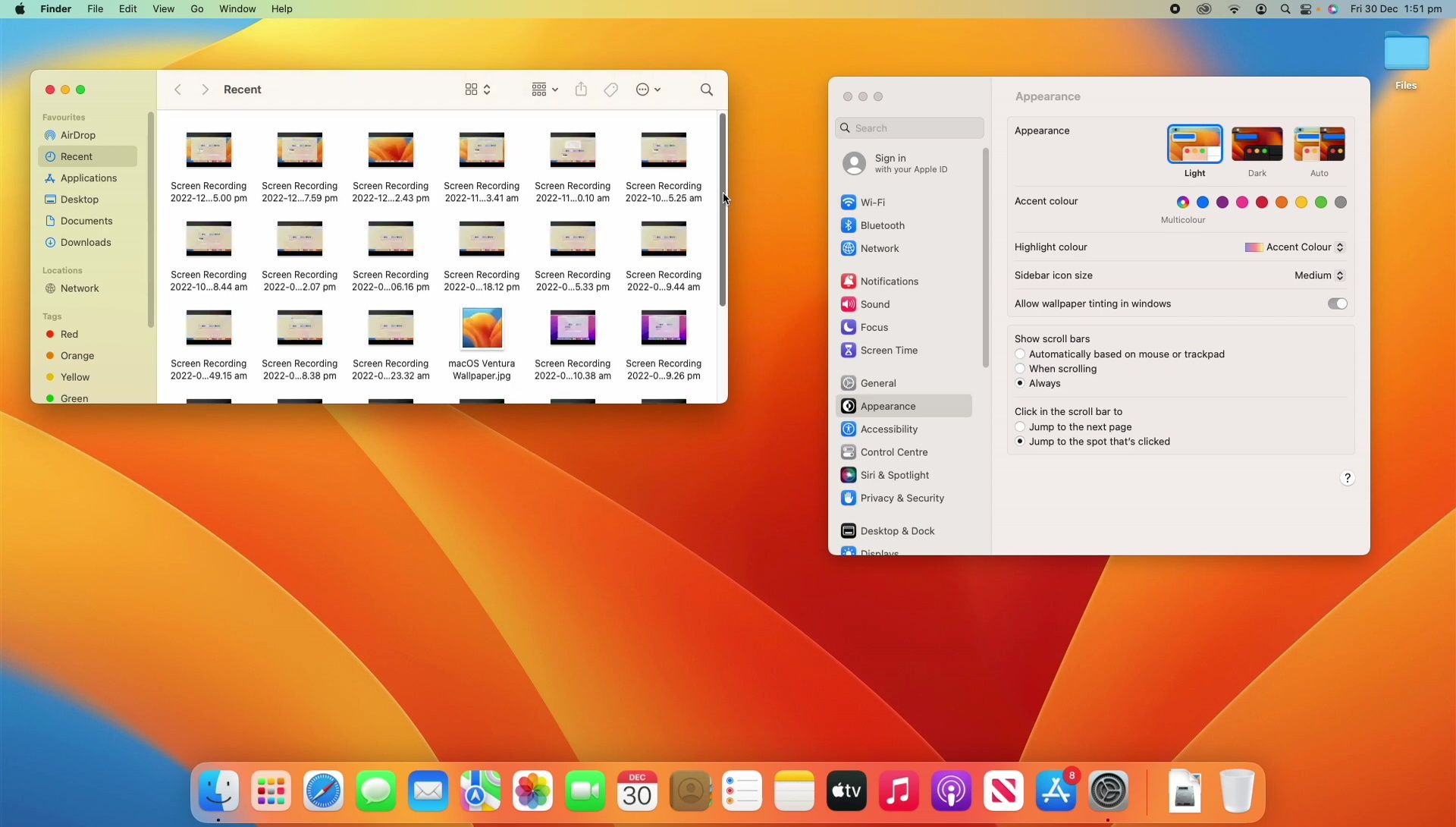Open the Go menu

(197, 9)
